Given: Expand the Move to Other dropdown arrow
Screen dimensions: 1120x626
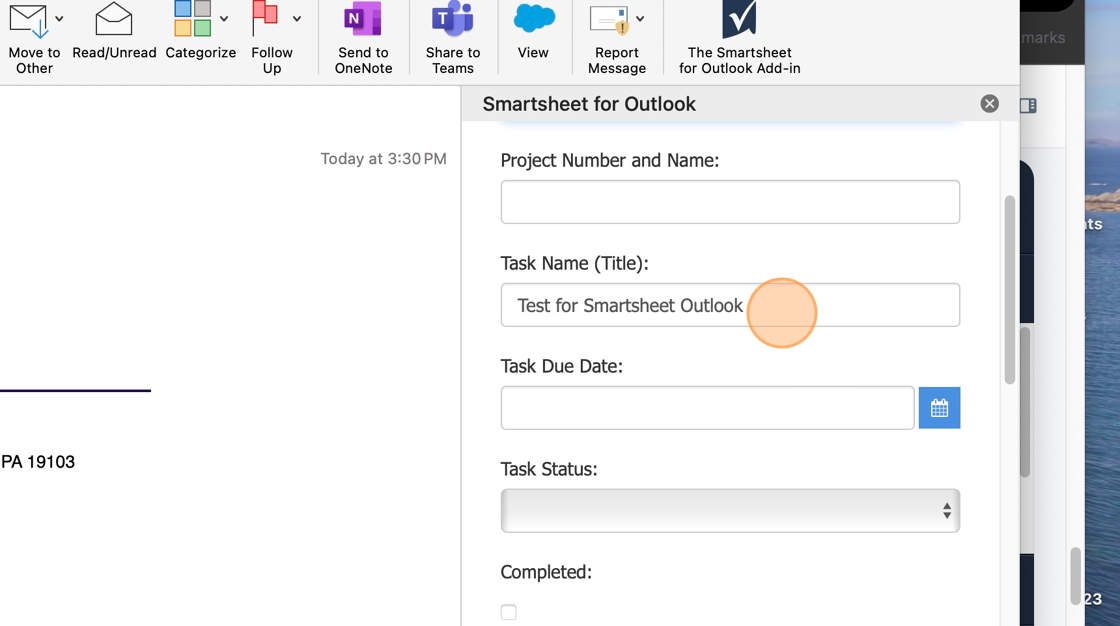Looking at the screenshot, I should coord(59,19).
